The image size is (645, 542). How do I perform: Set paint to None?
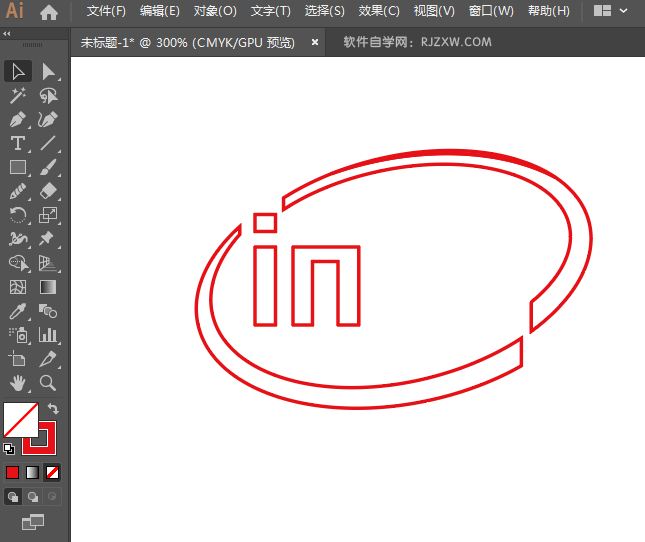tap(52, 473)
